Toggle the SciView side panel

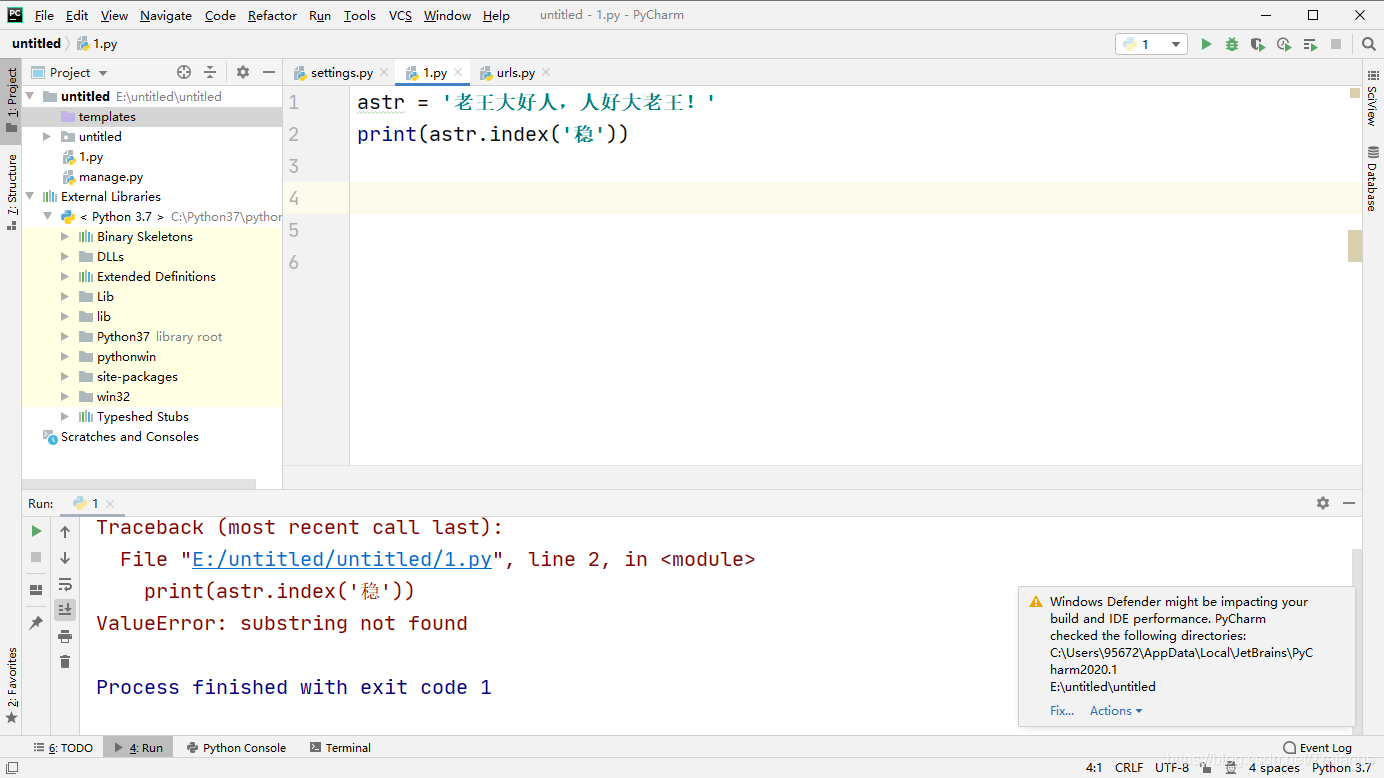(x=1372, y=99)
